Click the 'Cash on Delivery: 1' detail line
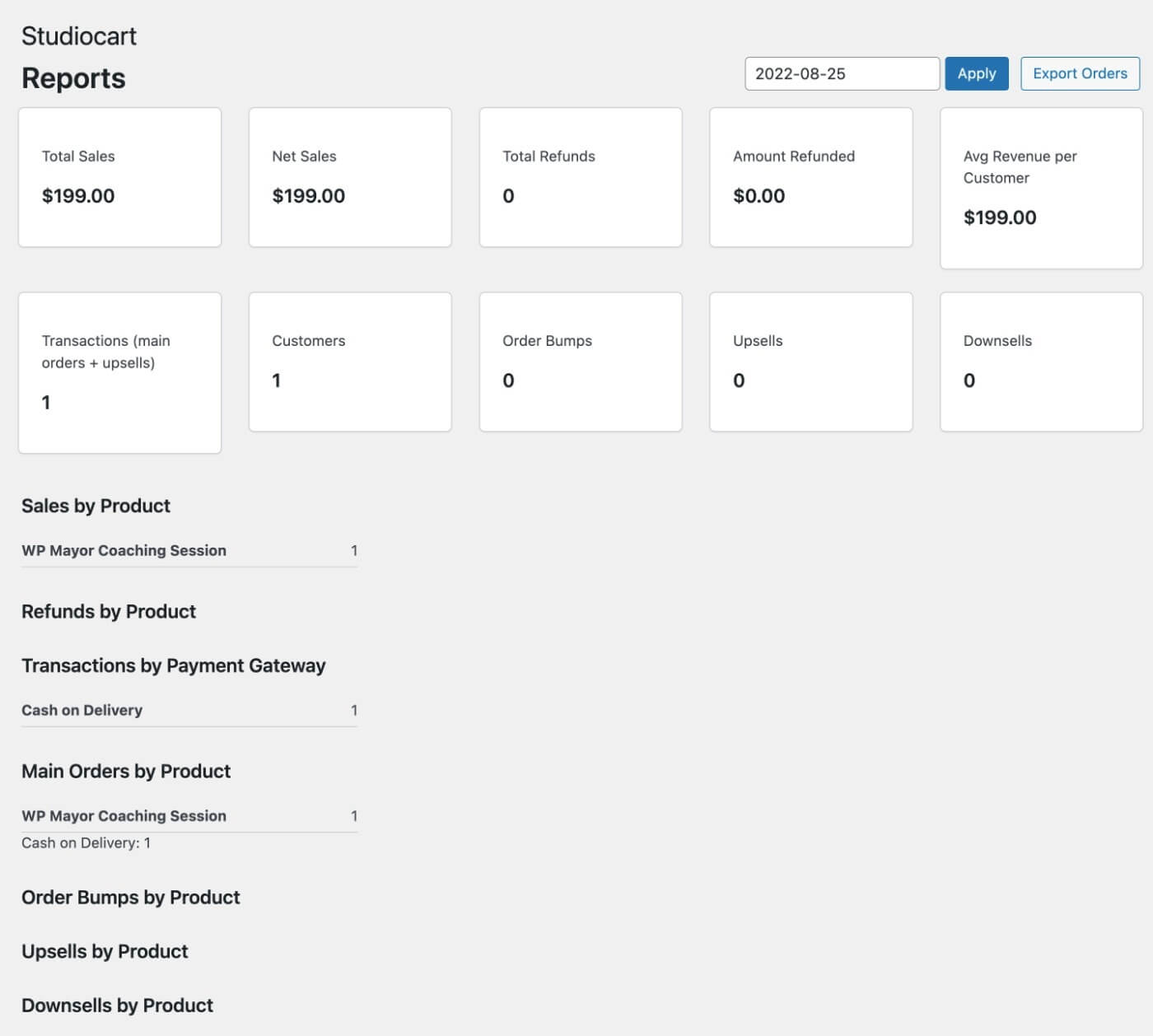Image resolution: width=1153 pixels, height=1036 pixels. 86,842
